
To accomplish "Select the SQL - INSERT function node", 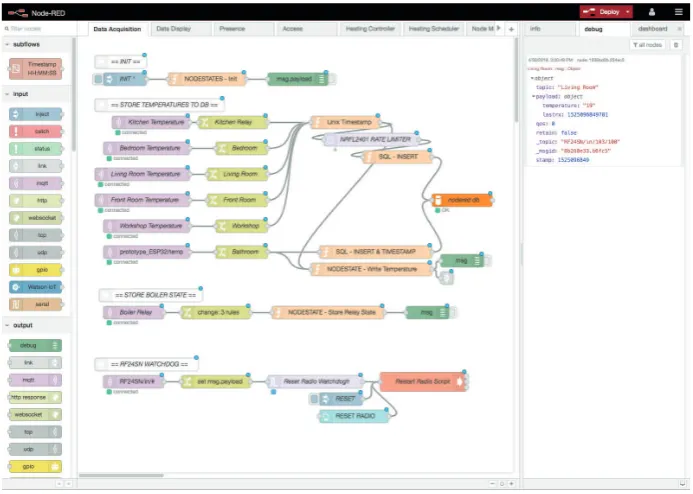I will [397, 157].
